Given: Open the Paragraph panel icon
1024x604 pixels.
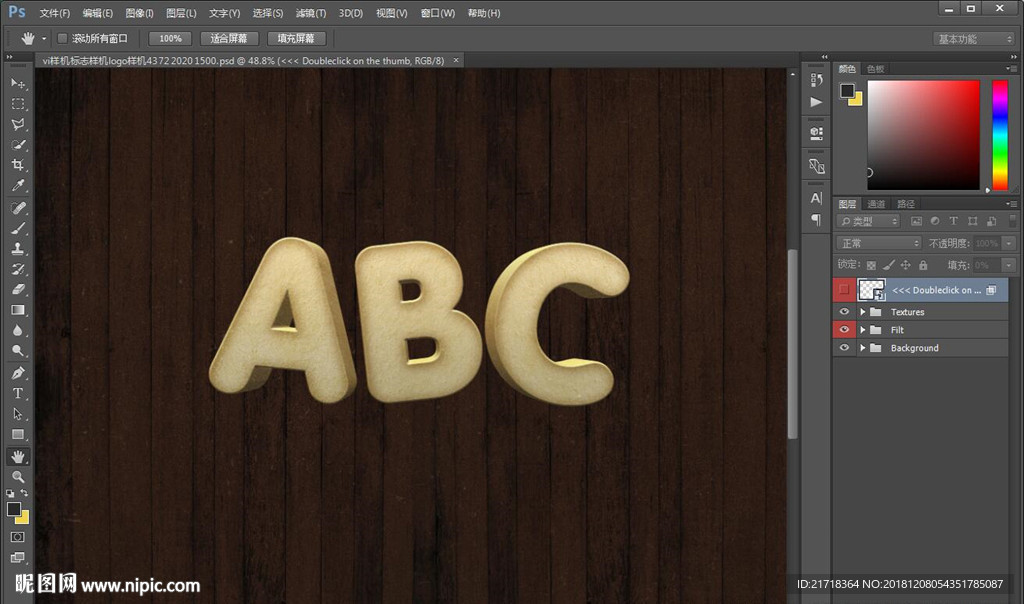Looking at the screenshot, I should click(816, 219).
